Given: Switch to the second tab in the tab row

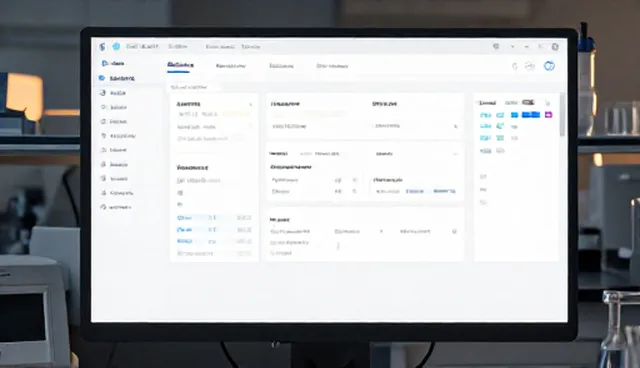Looking at the screenshot, I should click(231, 66).
